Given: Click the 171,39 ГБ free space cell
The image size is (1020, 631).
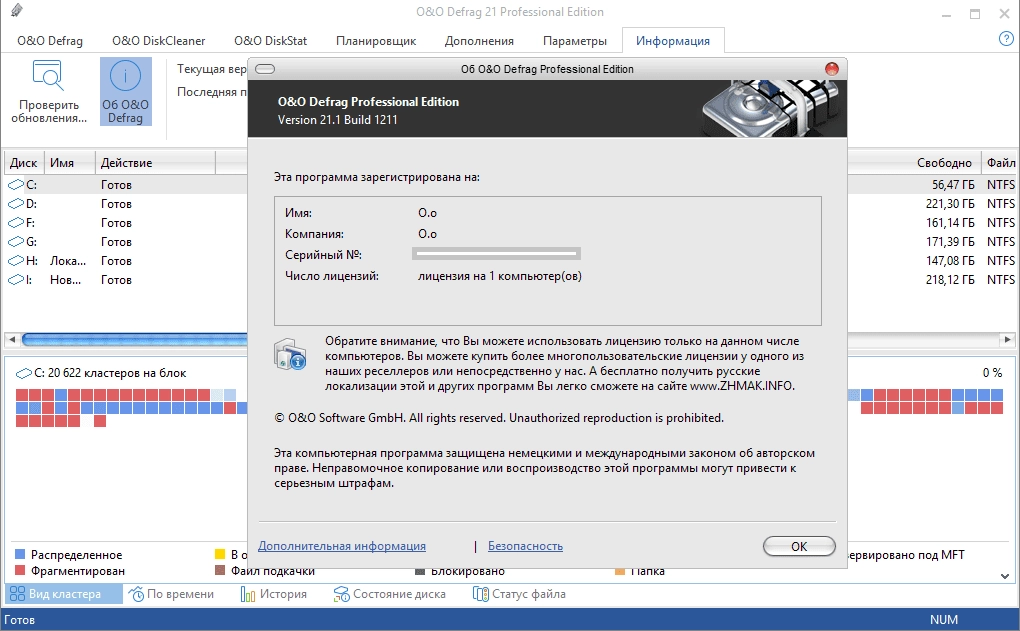Looking at the screenshot, I should [x=950, y=241].
